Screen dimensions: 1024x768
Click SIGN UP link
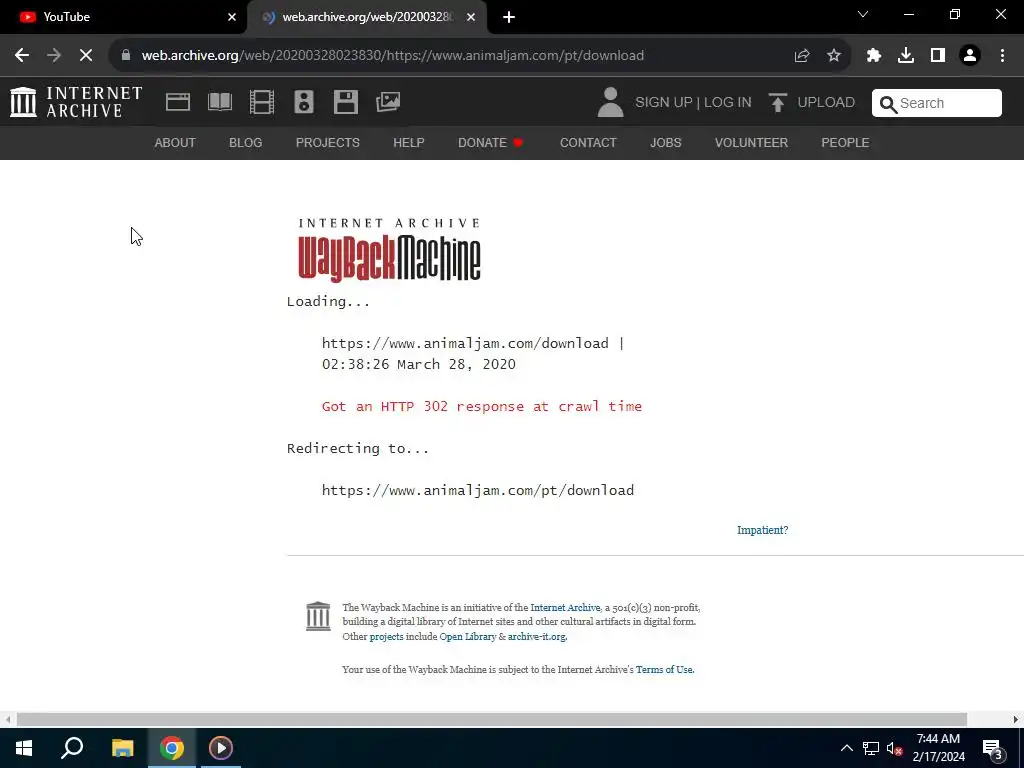(x=664, y=103)
